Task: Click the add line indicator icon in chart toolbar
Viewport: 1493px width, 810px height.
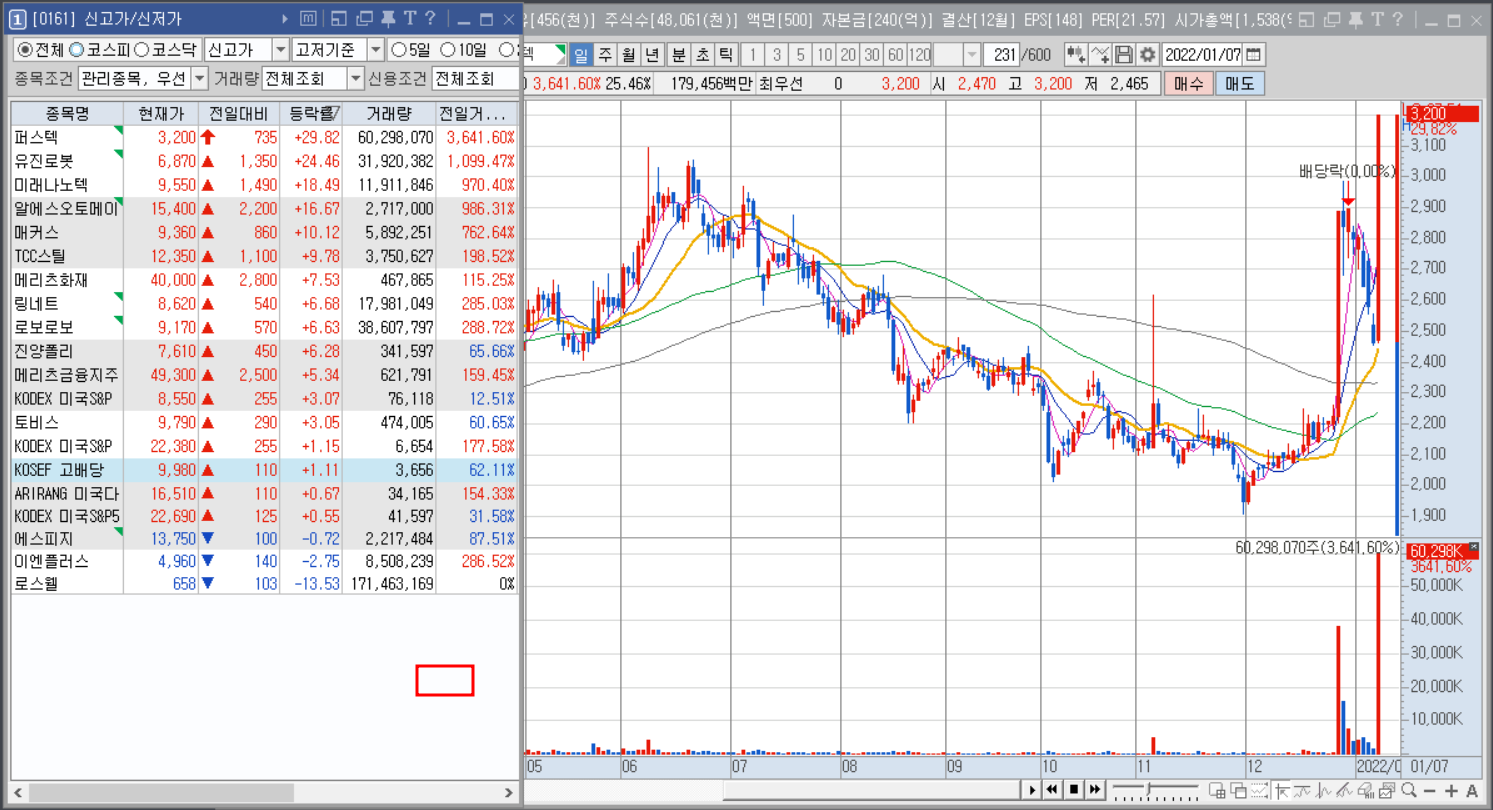Action: pos(1100,54)
